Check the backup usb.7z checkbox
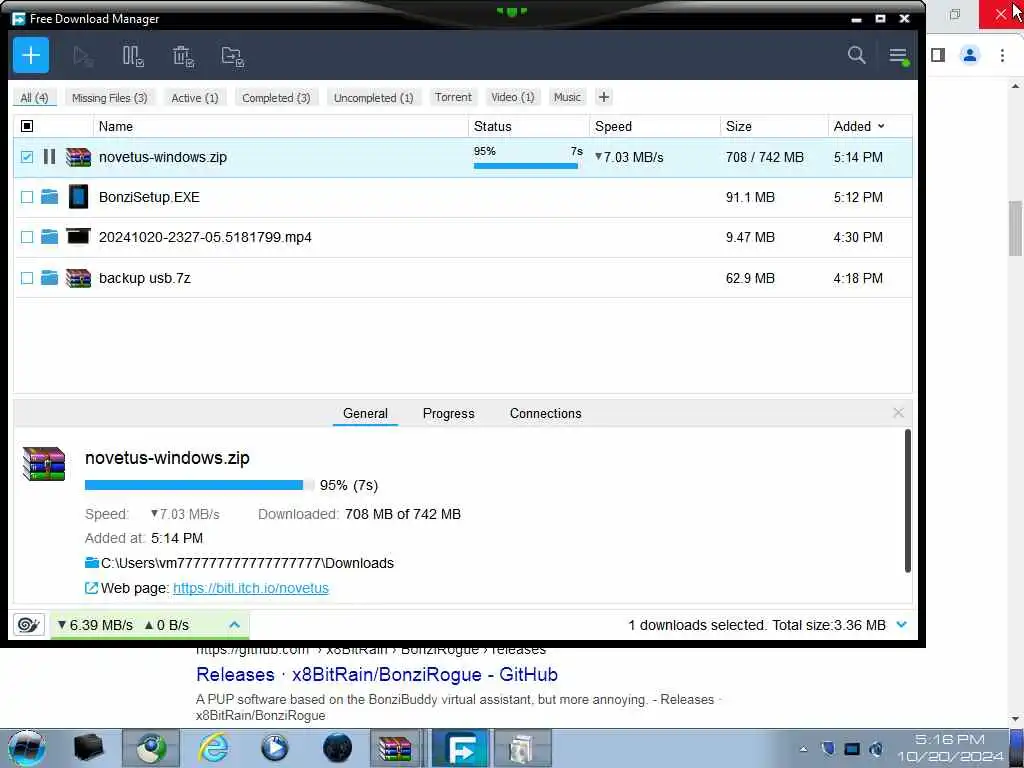1024x768 pixels. tap(27, 278)
